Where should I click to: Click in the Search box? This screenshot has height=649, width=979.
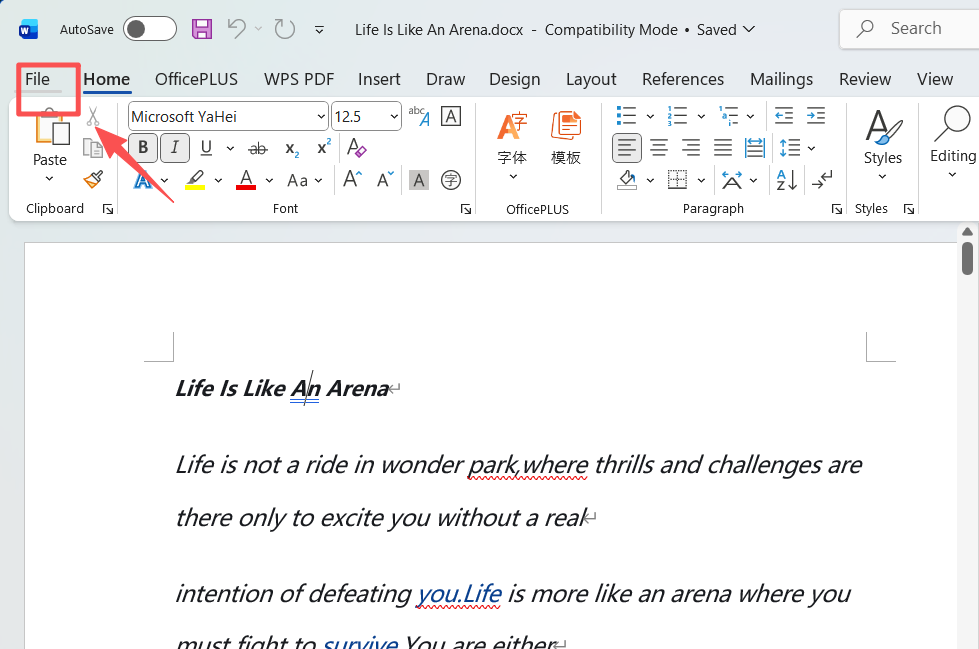[915, 29]
